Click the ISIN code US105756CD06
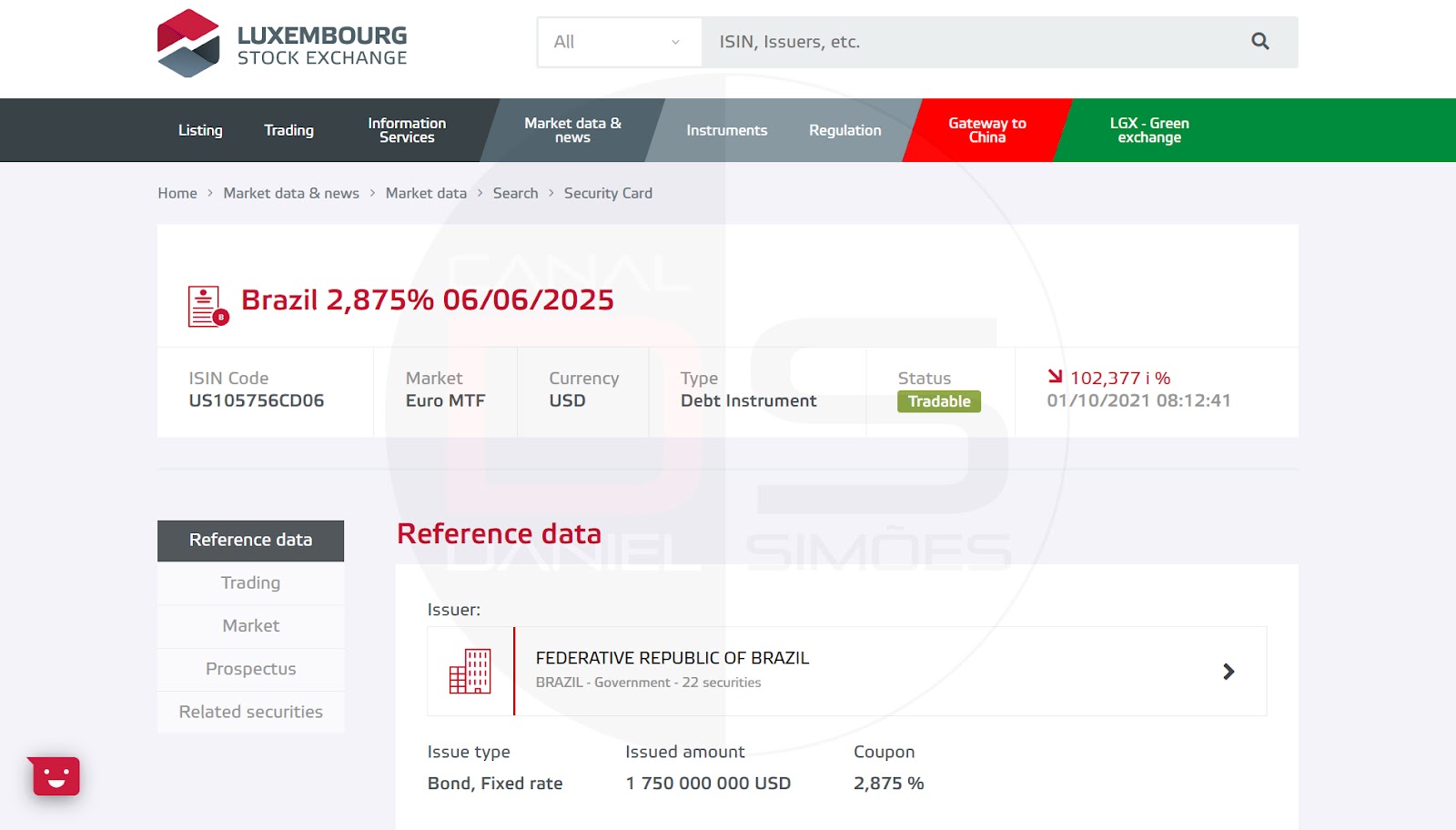 [257, 400]
